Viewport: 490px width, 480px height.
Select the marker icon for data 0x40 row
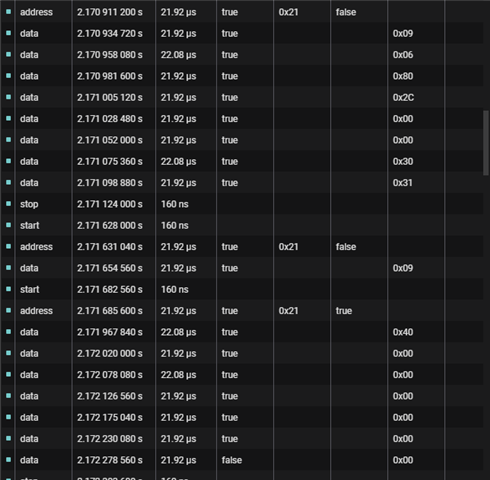tap(9, 332)
